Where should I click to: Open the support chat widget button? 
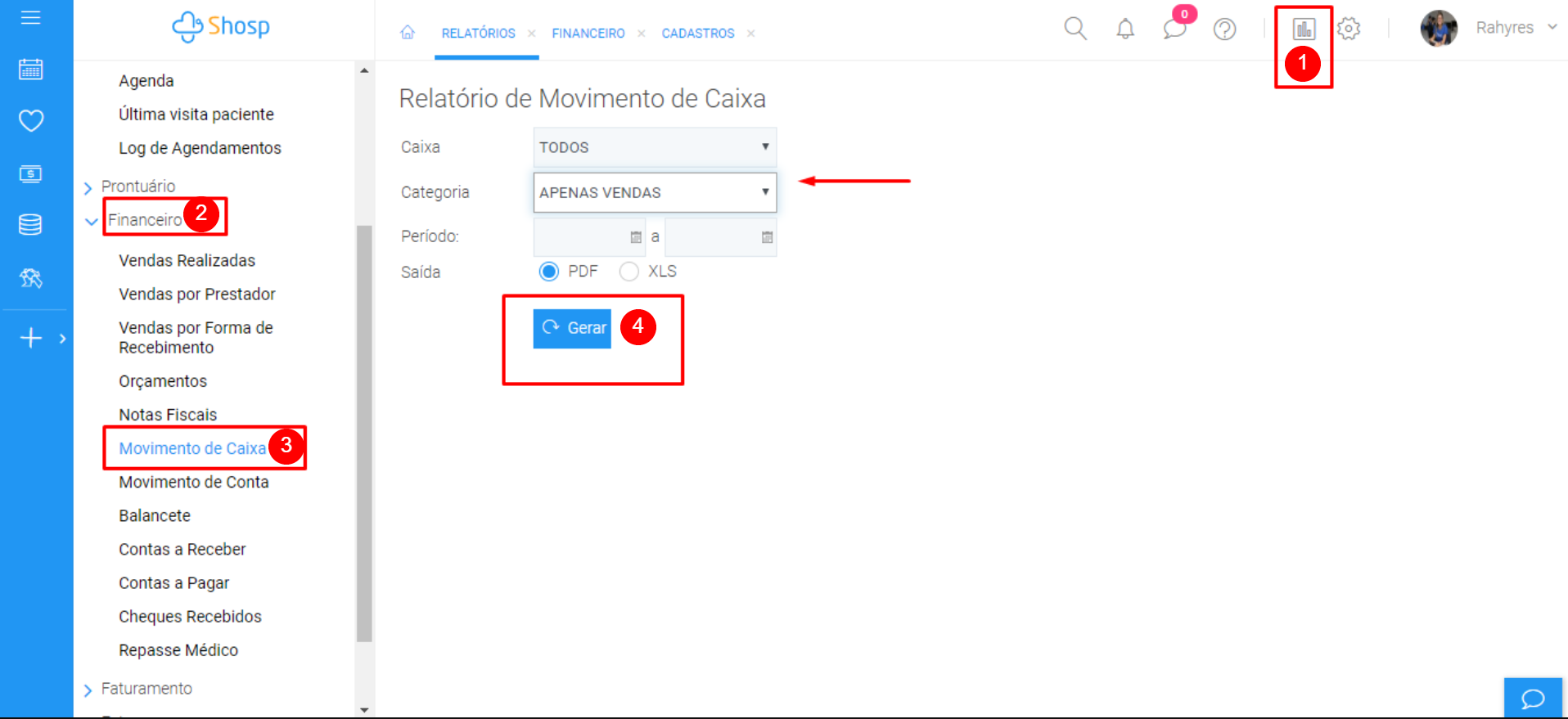pos(1533,699)
